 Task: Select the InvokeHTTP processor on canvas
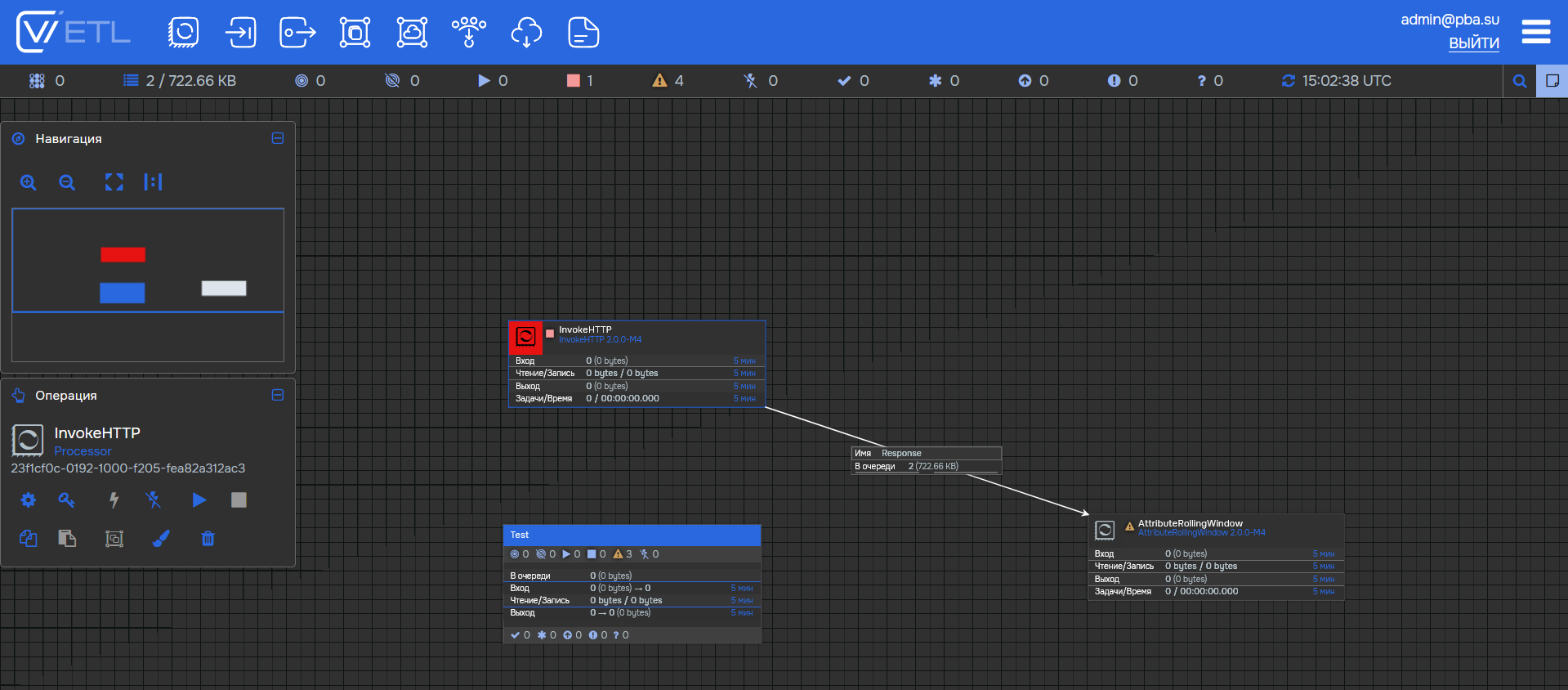pos(637,364)
